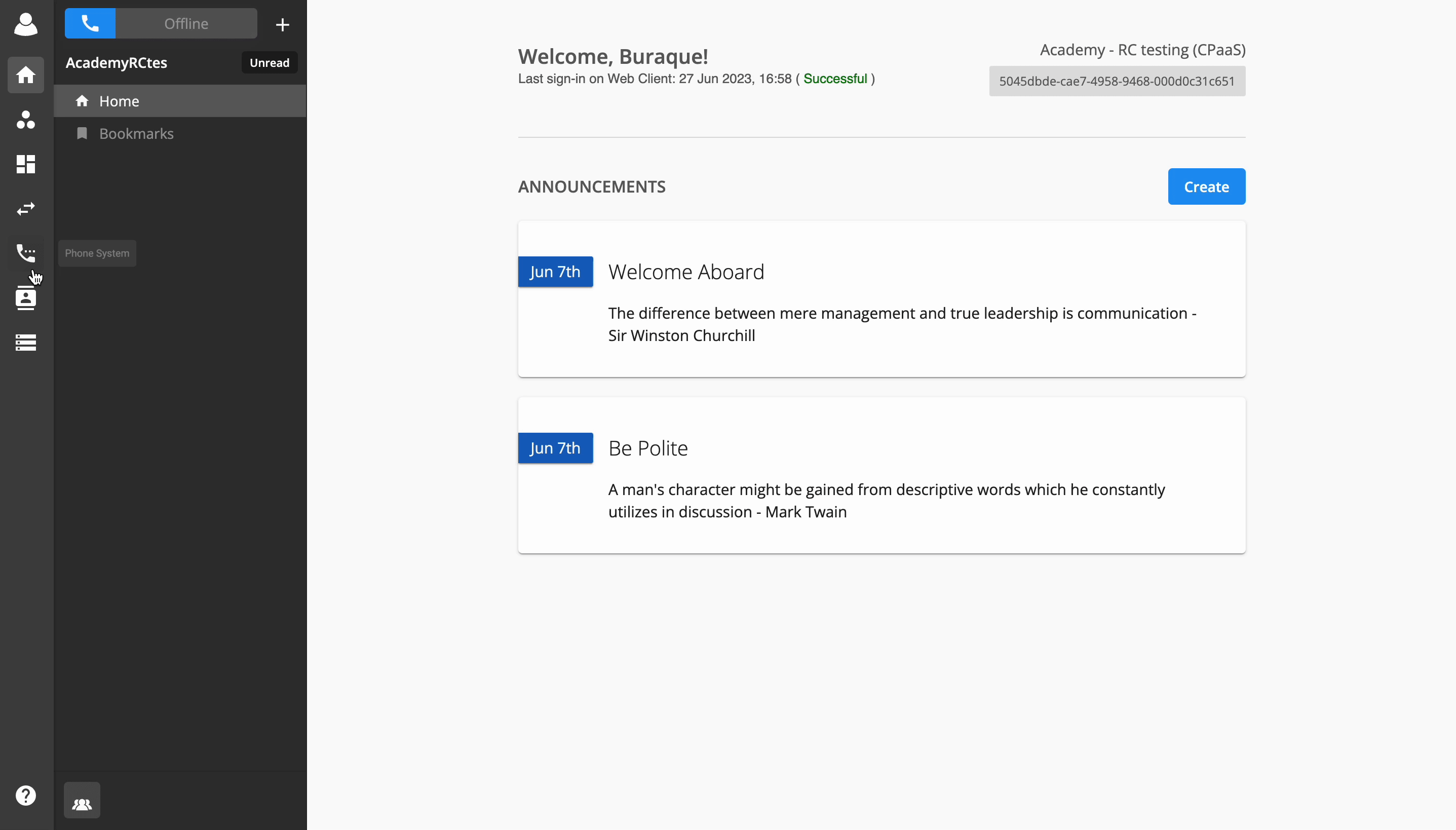Open the help question mark icon

26,795
